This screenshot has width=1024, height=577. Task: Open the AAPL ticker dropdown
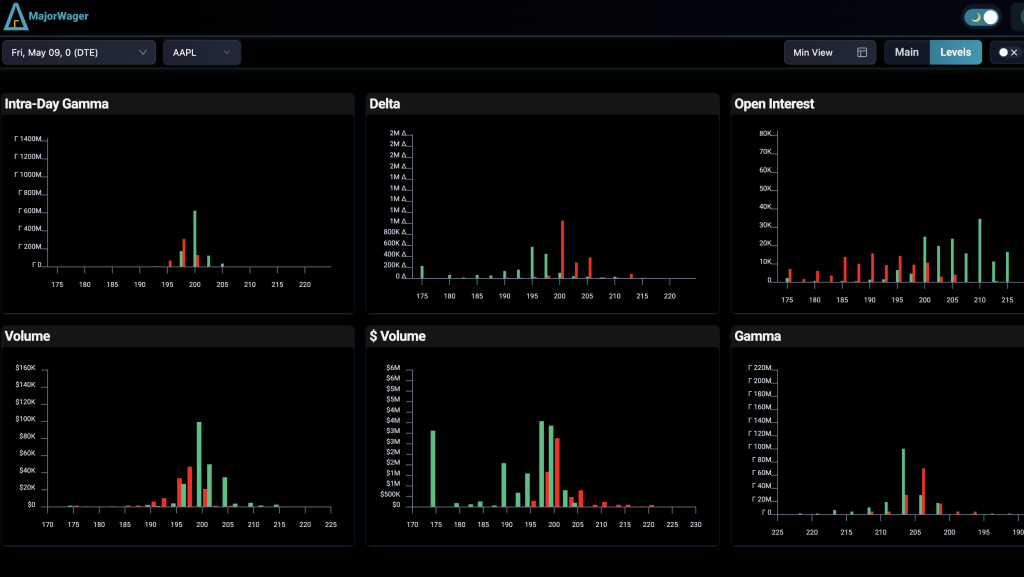click(x=202, y=52)
